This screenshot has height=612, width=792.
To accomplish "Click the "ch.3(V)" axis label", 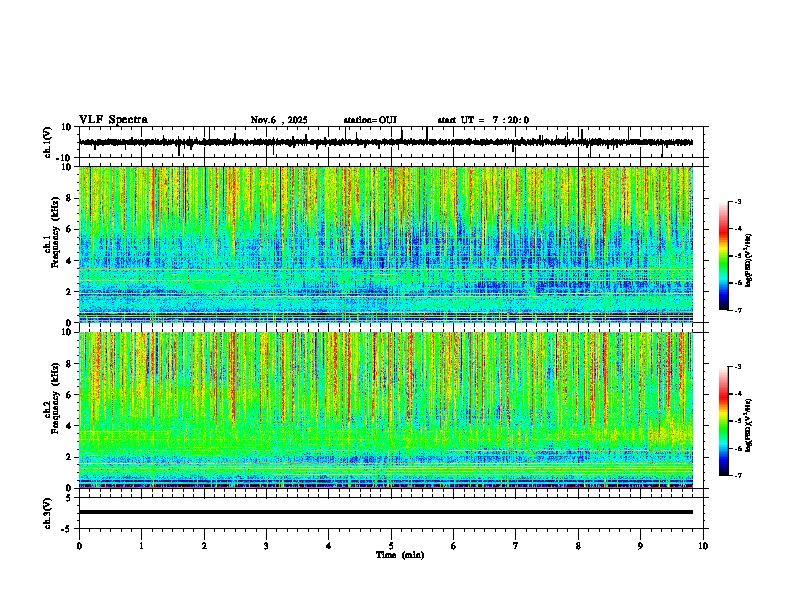I will (48, 513).
